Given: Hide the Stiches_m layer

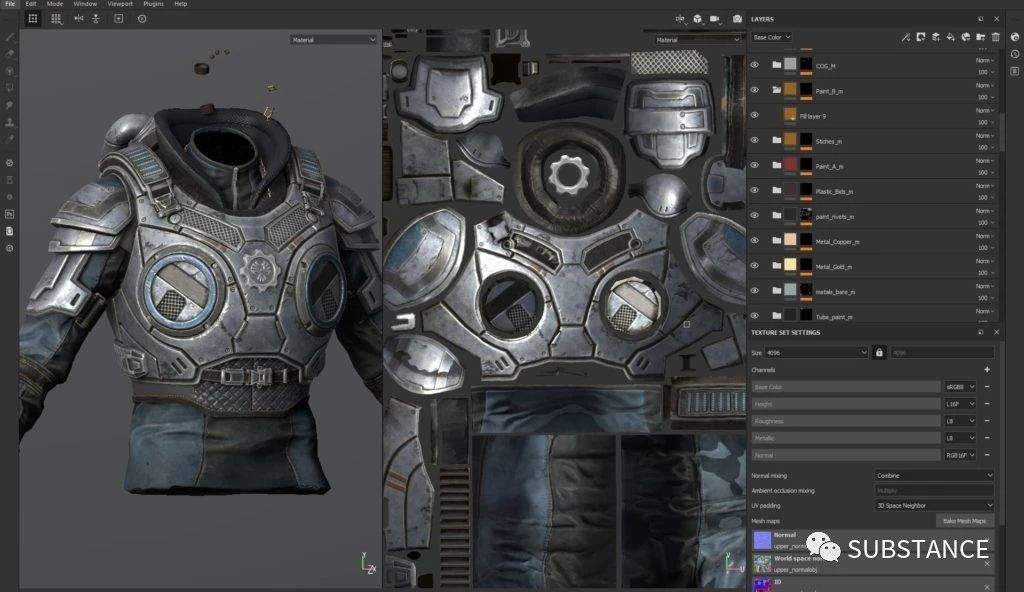Looking at the screenshot, I should tap(754, 140).
